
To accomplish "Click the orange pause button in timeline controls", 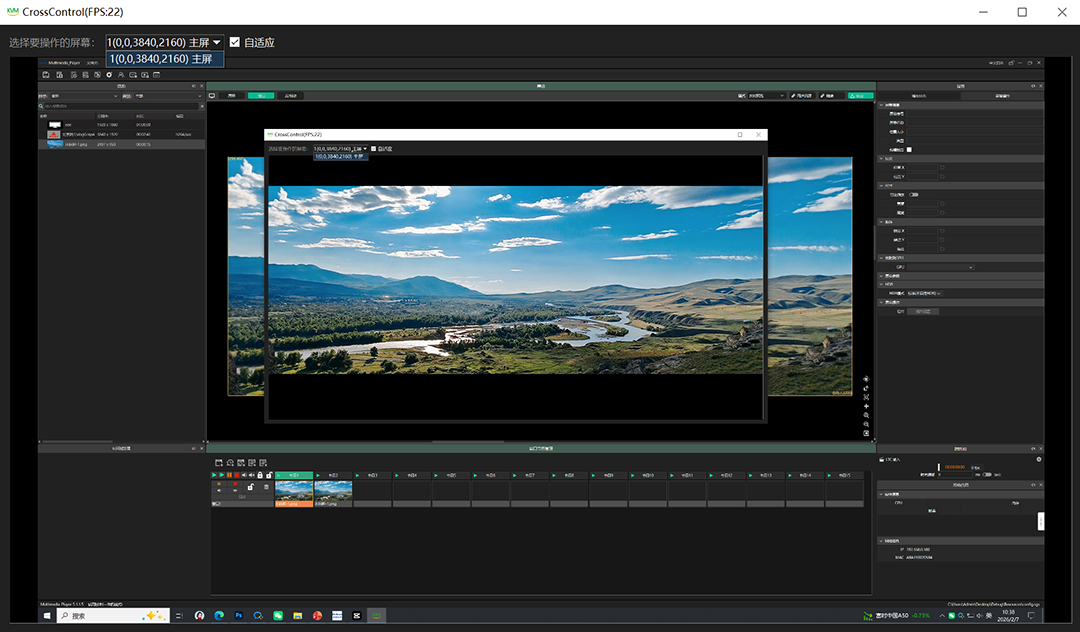I will coord(229,475).
